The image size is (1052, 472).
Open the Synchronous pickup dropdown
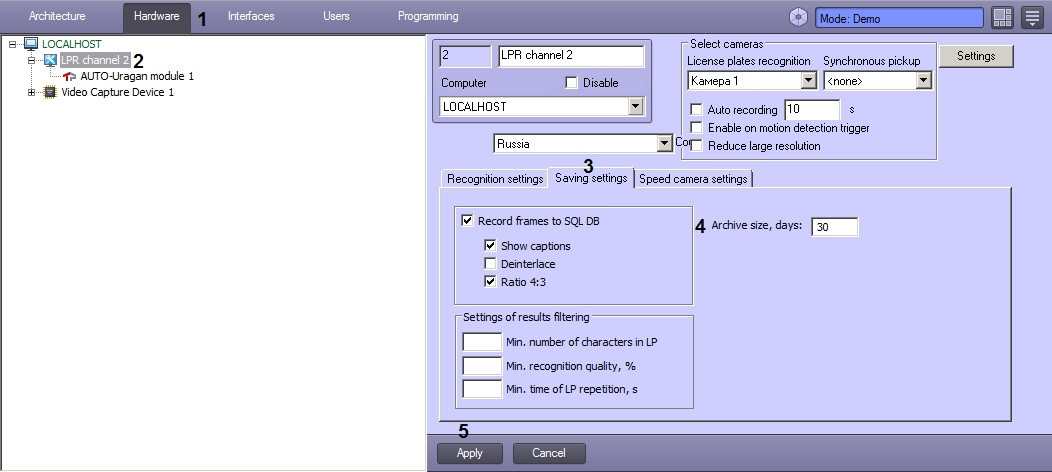[923, 81]
